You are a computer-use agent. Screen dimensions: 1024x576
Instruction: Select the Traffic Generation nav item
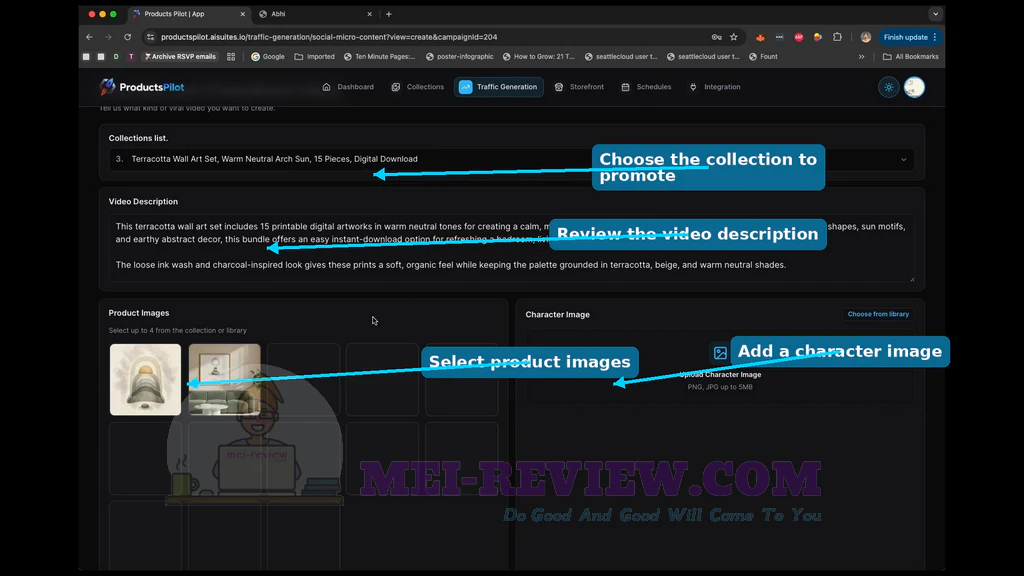(498, 87)
